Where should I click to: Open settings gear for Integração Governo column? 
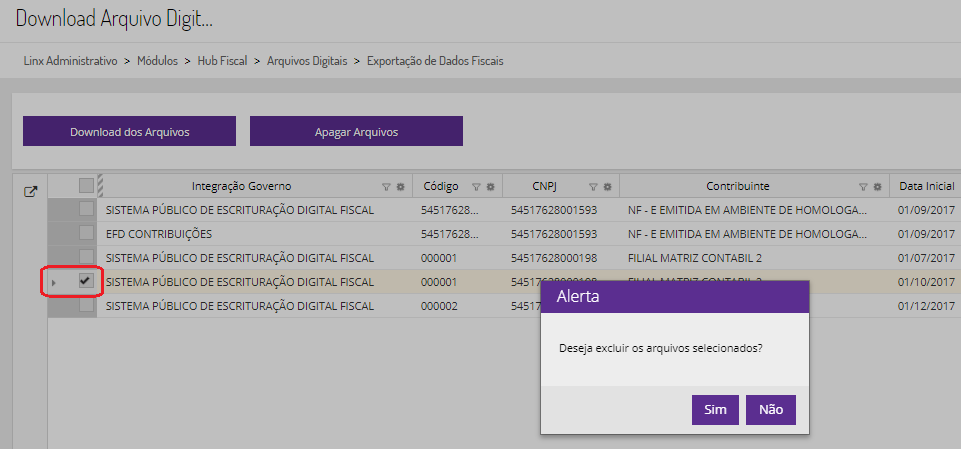tap(400, 186)
